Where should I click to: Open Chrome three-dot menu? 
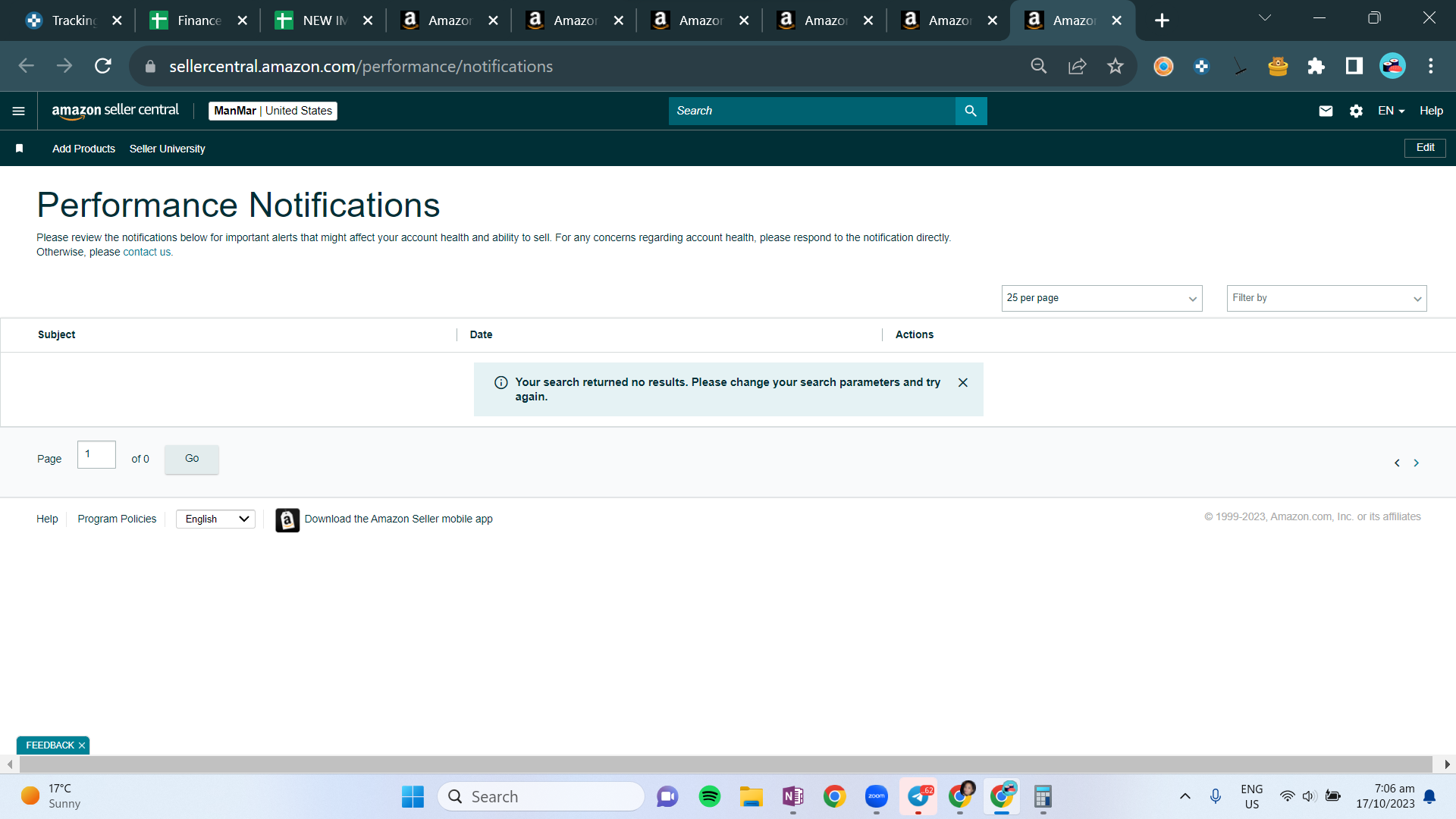click(x=1431, y=66)
